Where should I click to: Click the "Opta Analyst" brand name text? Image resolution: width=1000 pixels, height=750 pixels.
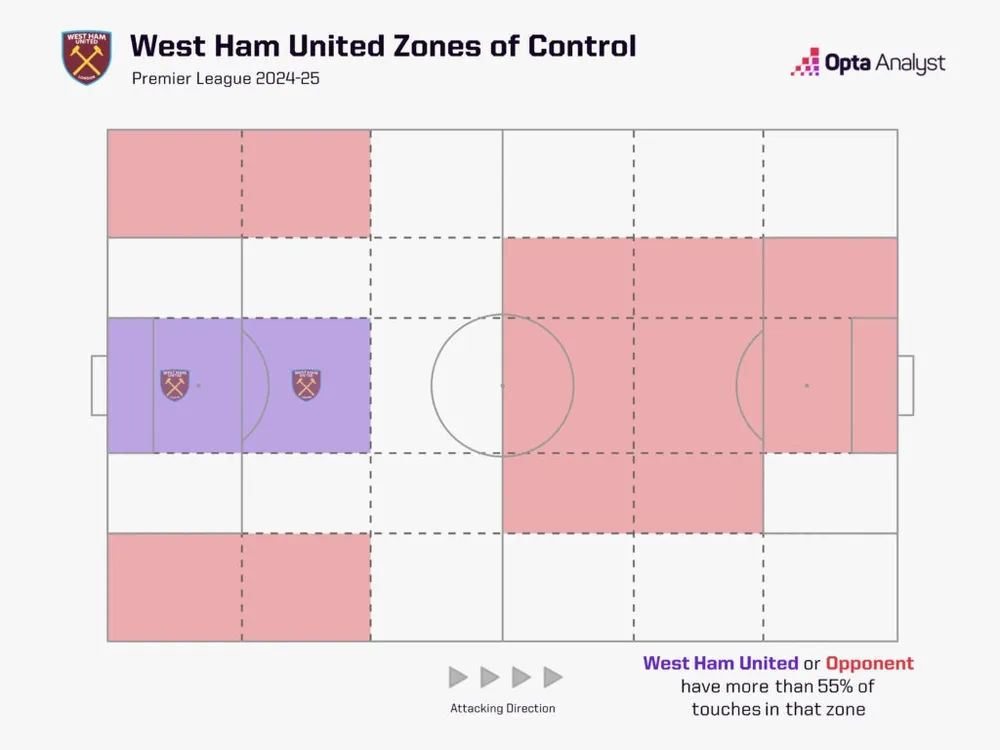pyautogui.click(x=885, y=63)
